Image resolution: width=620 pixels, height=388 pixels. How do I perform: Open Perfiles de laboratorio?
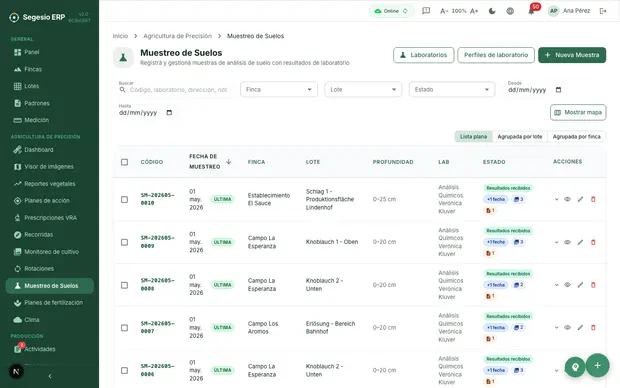(496, 55)
